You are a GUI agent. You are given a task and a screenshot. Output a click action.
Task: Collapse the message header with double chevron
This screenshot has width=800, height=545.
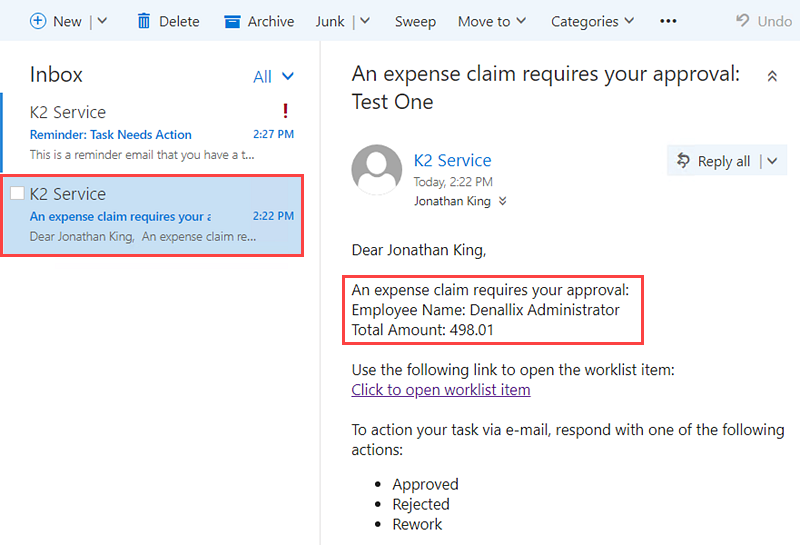[772, 77]
